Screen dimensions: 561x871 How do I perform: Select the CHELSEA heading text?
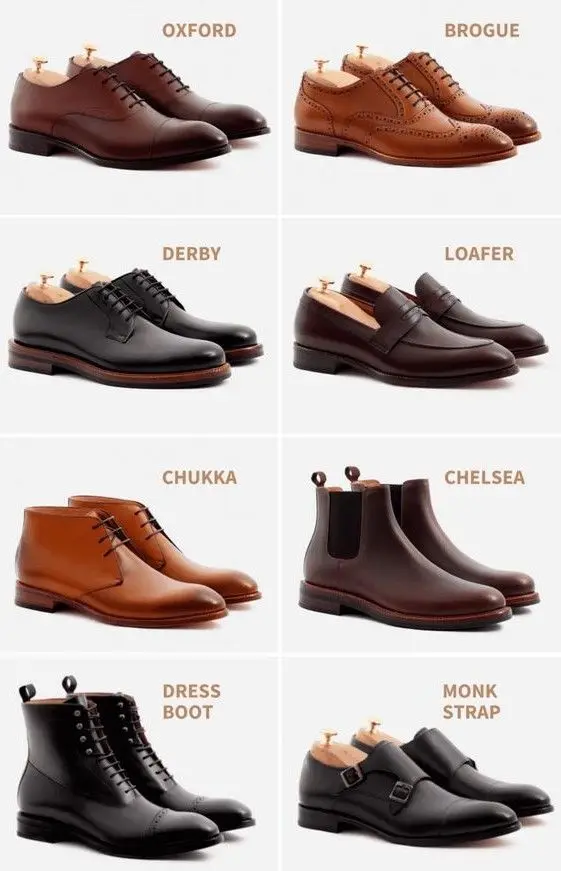coord(484,477)
